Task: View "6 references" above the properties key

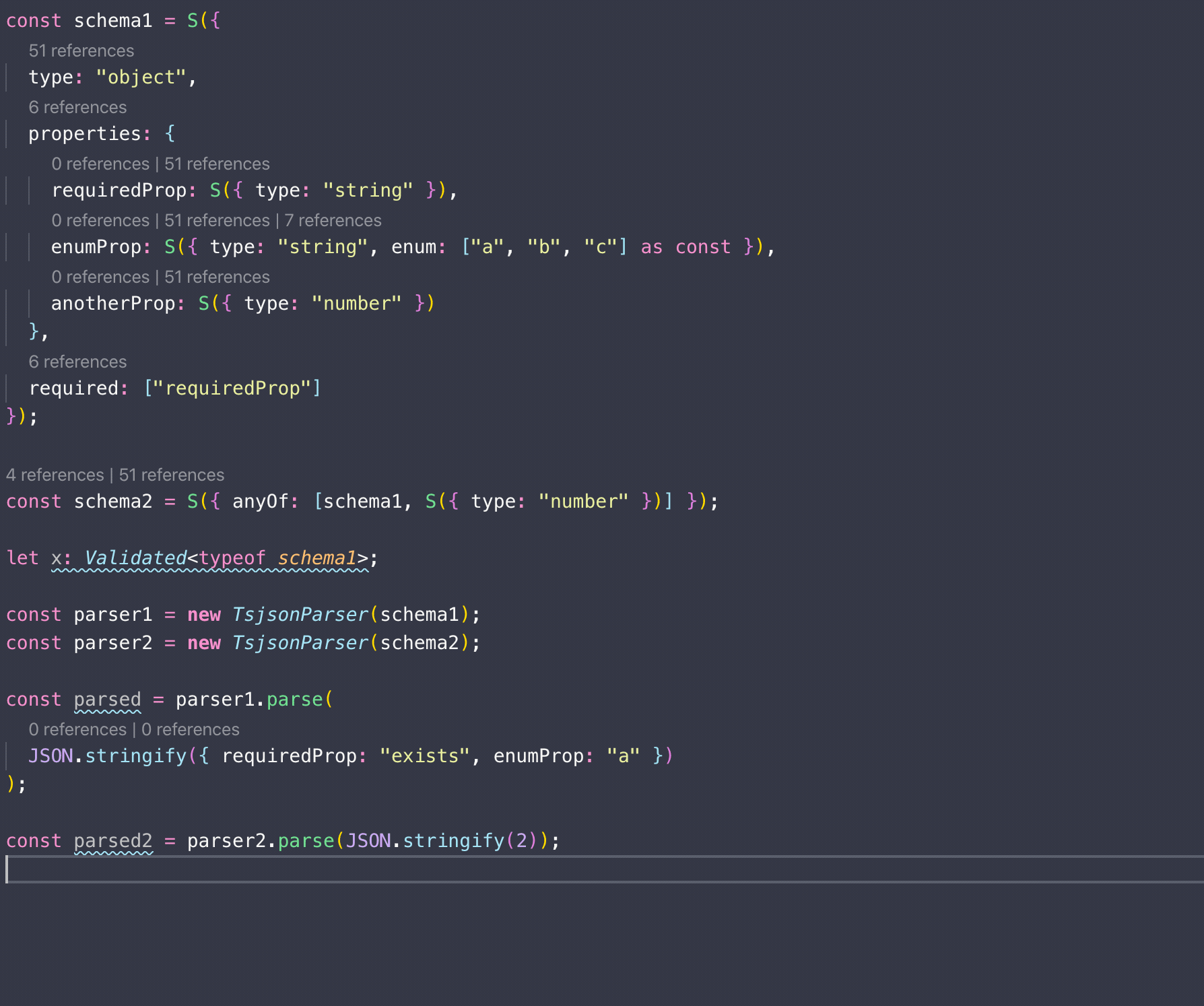Action: [x=77, y=107]
